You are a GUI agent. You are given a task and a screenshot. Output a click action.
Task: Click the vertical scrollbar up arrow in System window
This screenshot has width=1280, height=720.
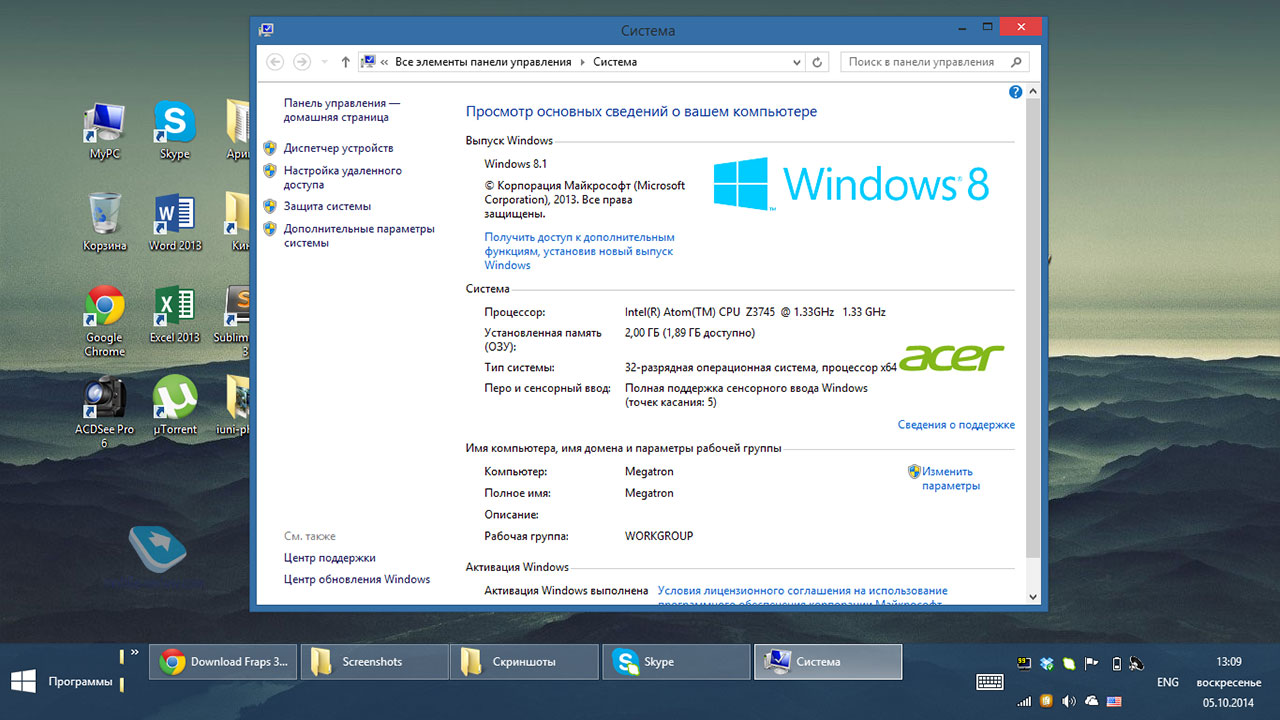pos(1033,91)
